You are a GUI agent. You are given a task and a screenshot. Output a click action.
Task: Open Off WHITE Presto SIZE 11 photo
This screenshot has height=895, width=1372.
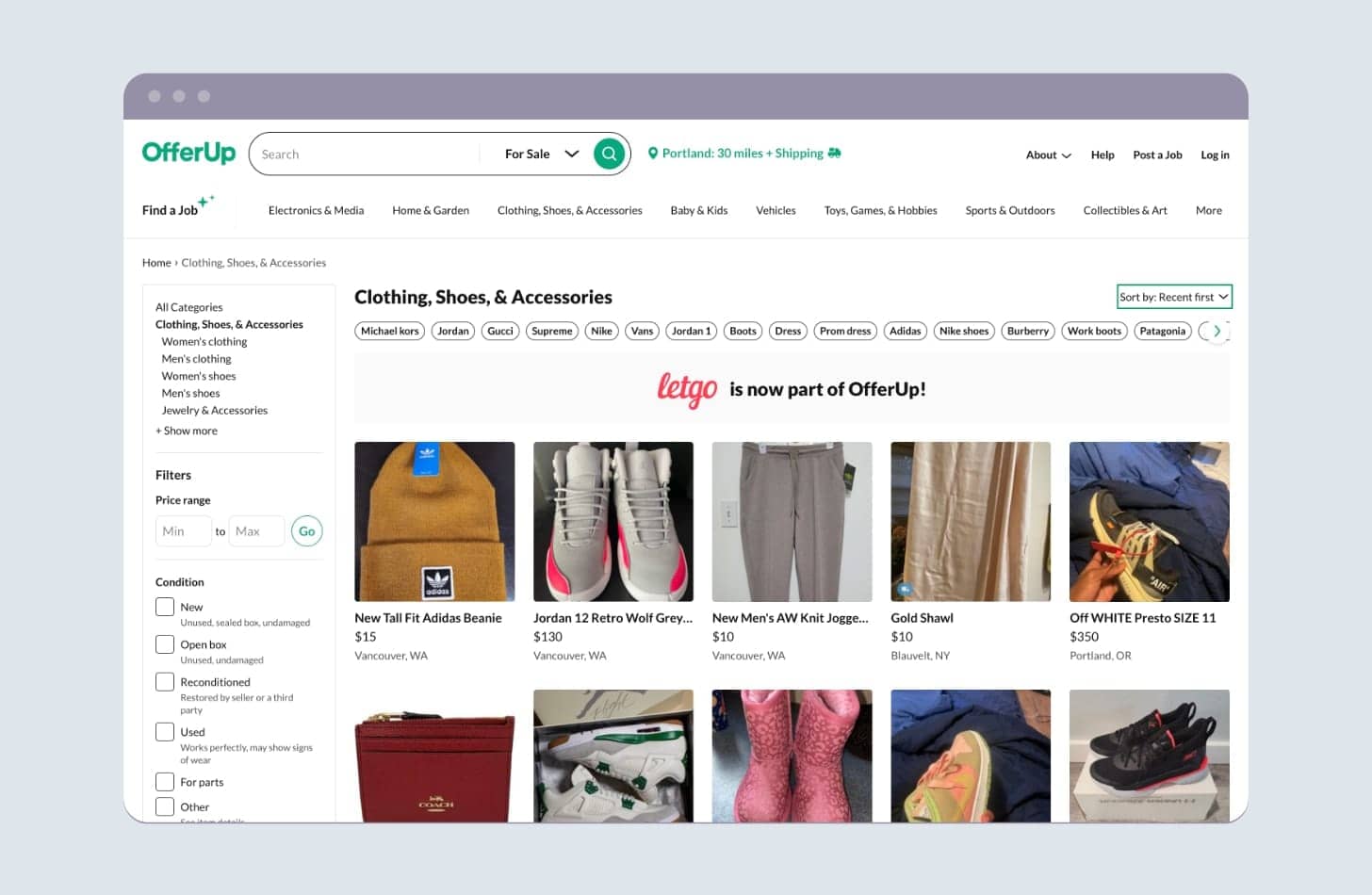point(1150,521)
